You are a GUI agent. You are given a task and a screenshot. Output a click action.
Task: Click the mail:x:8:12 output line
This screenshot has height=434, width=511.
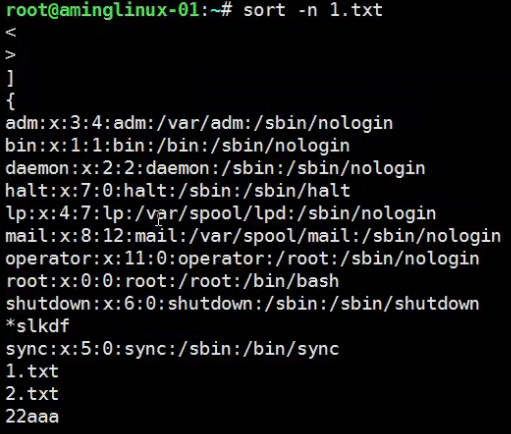point(253,236)
